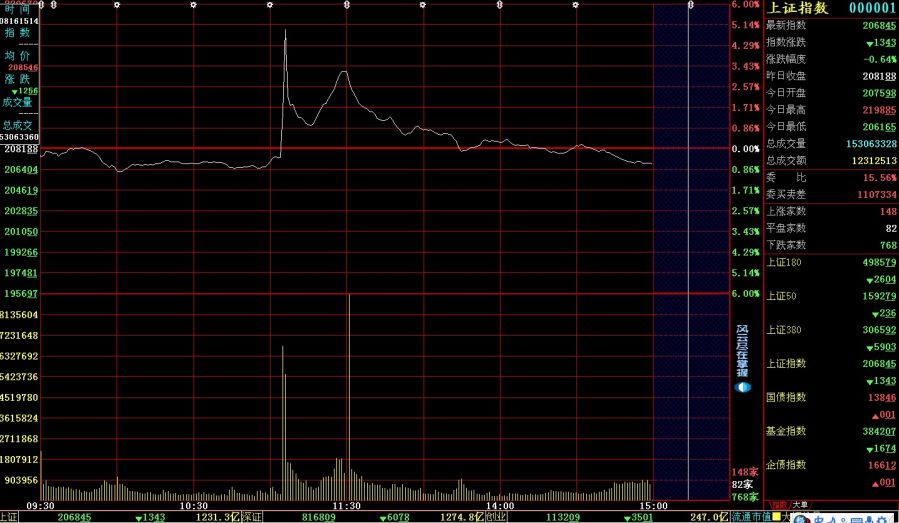The height and width of the screenshot is (523, 899).
Task: Click the 768家 green count beside chart
Action: click(x=745, y=497)
